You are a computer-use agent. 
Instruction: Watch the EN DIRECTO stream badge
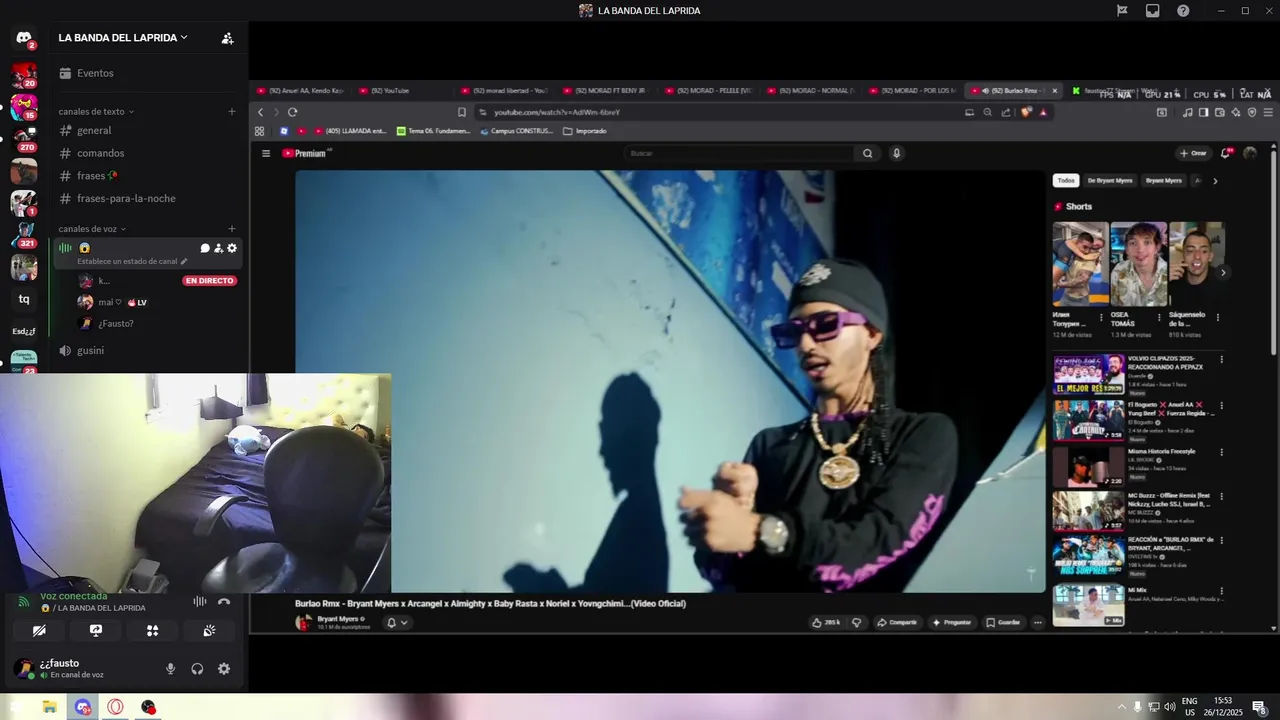click(209, 281)
